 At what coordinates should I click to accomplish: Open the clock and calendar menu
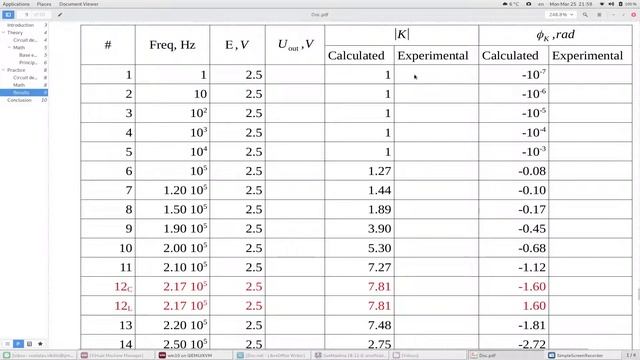(x=571, y=4)
